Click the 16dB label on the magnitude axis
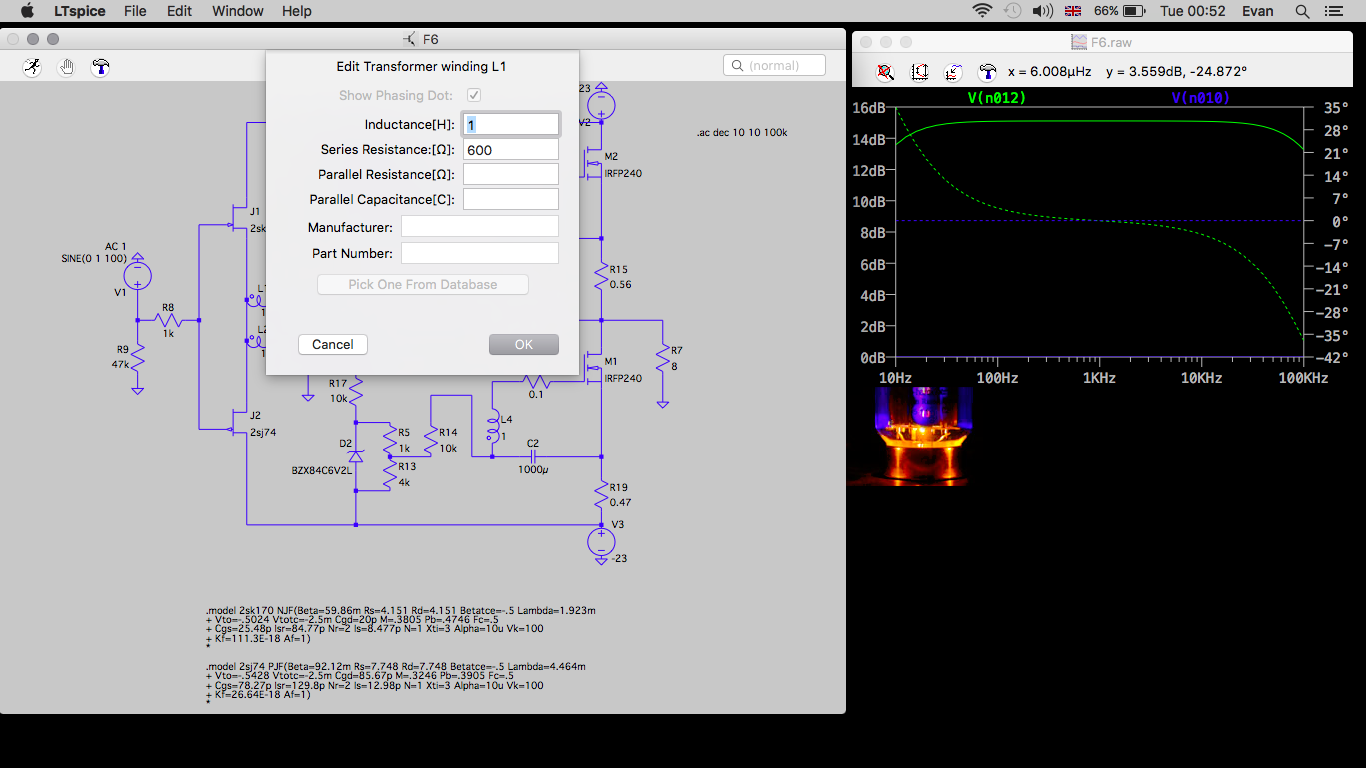 [x=868, y=107]
